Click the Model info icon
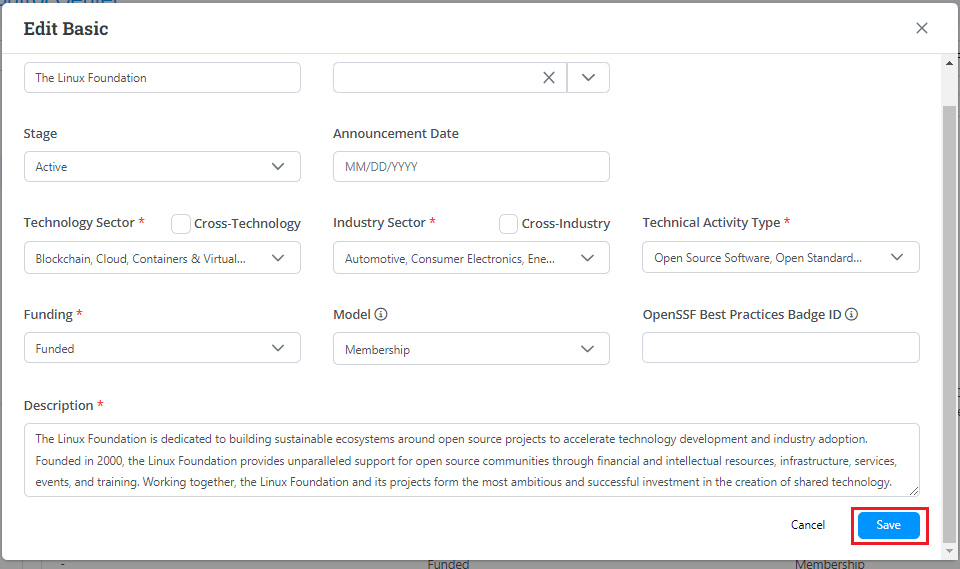The height and width of the screenshot is (569, 960). click(x=381, y=315)
